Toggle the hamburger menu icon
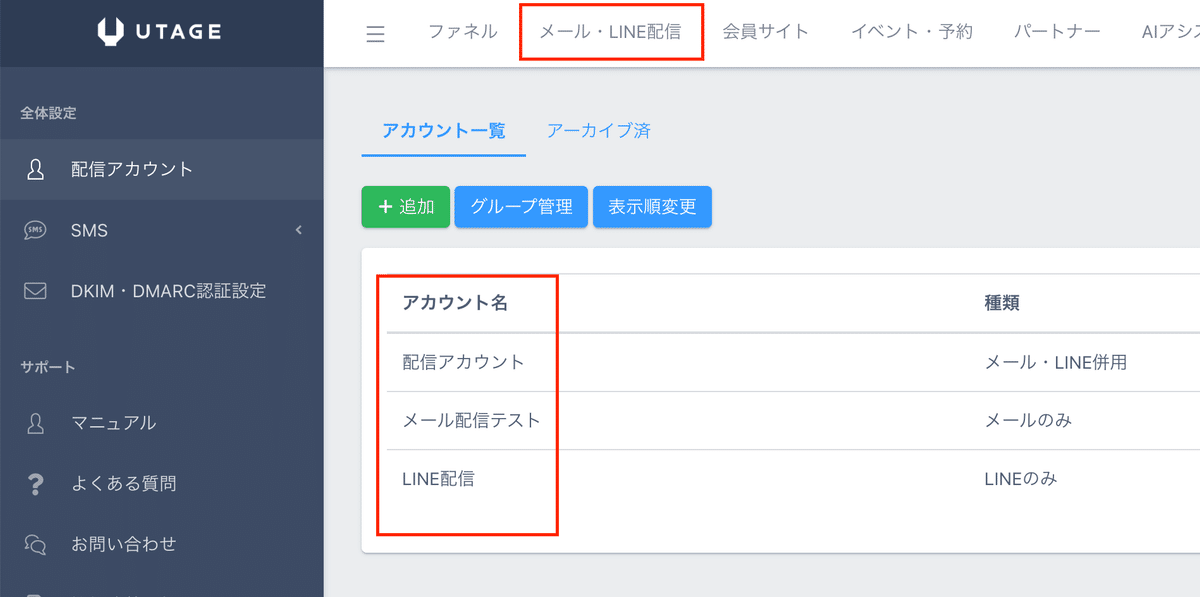The width and height of the screenshot is (1200, 597). [376, 34]
